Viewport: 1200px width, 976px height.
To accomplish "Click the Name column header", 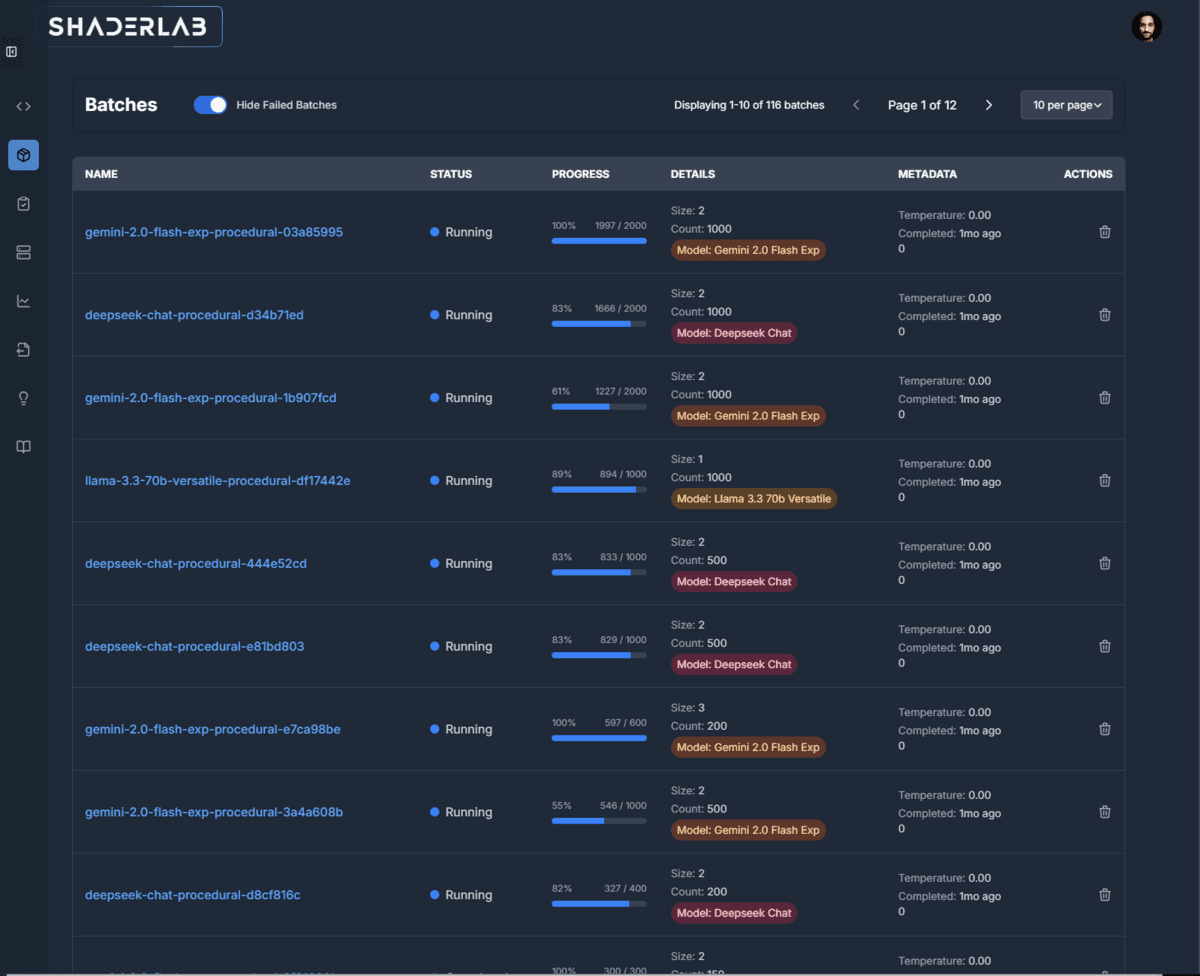I will pos(101,174).
